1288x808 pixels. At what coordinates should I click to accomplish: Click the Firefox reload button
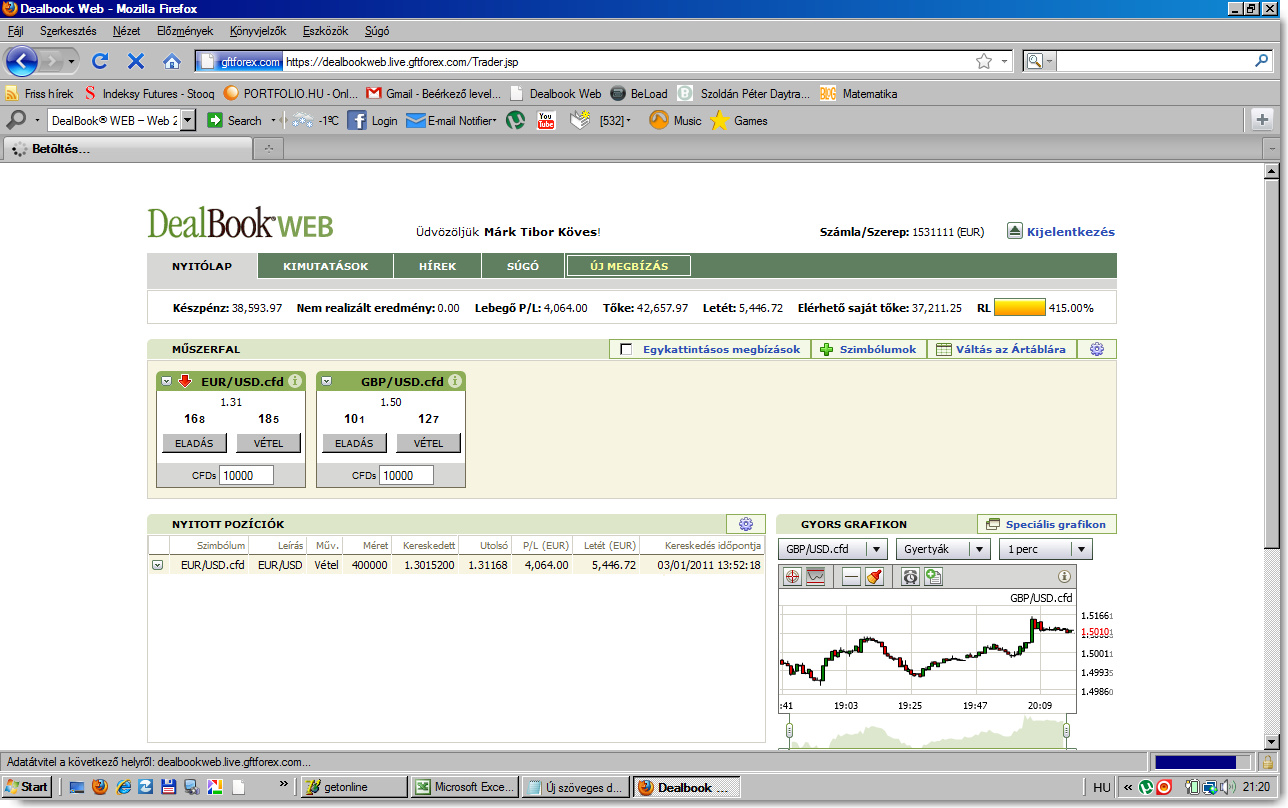99,61
